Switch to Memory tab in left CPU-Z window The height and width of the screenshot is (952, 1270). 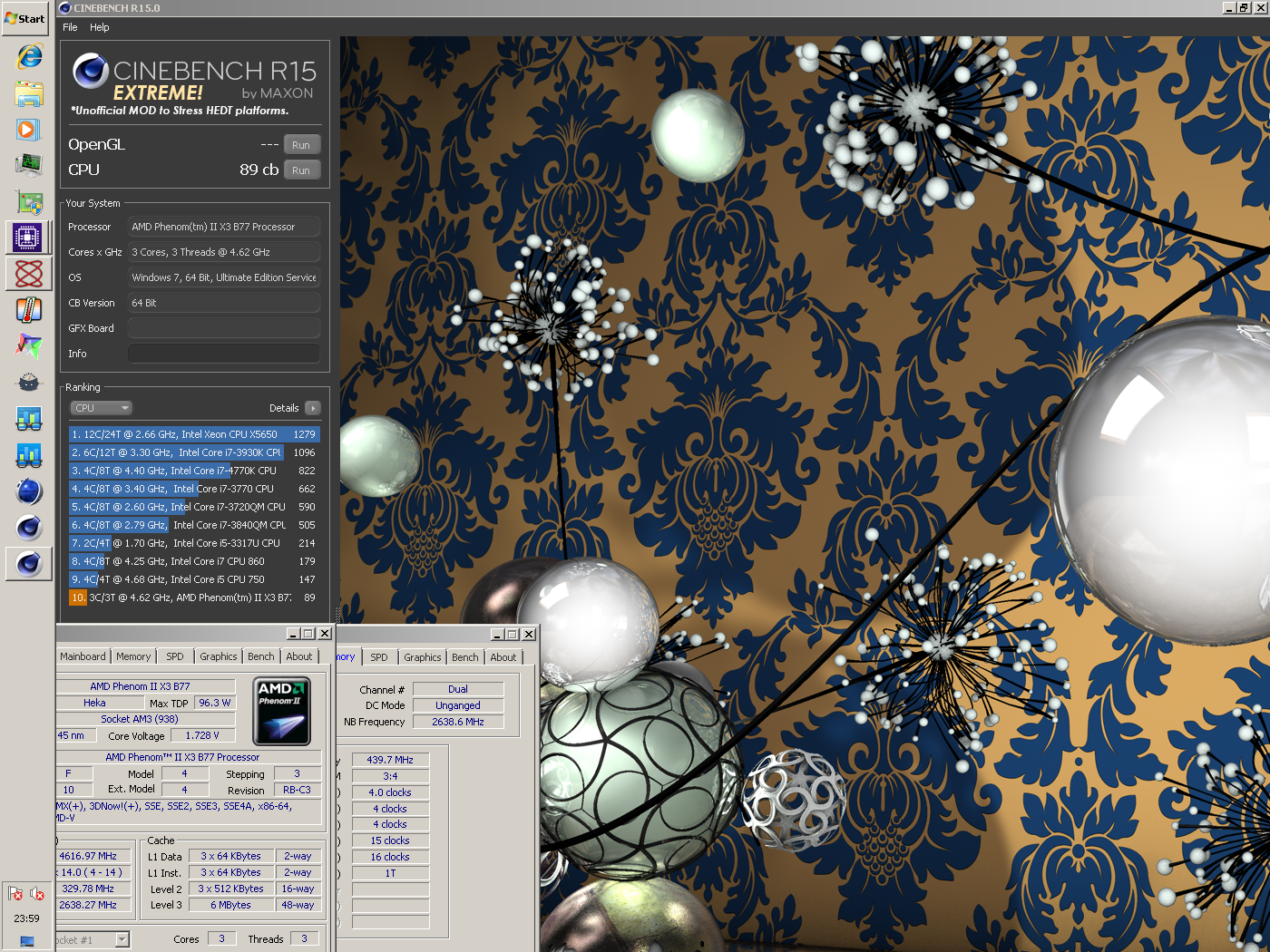tap(133, 656)
